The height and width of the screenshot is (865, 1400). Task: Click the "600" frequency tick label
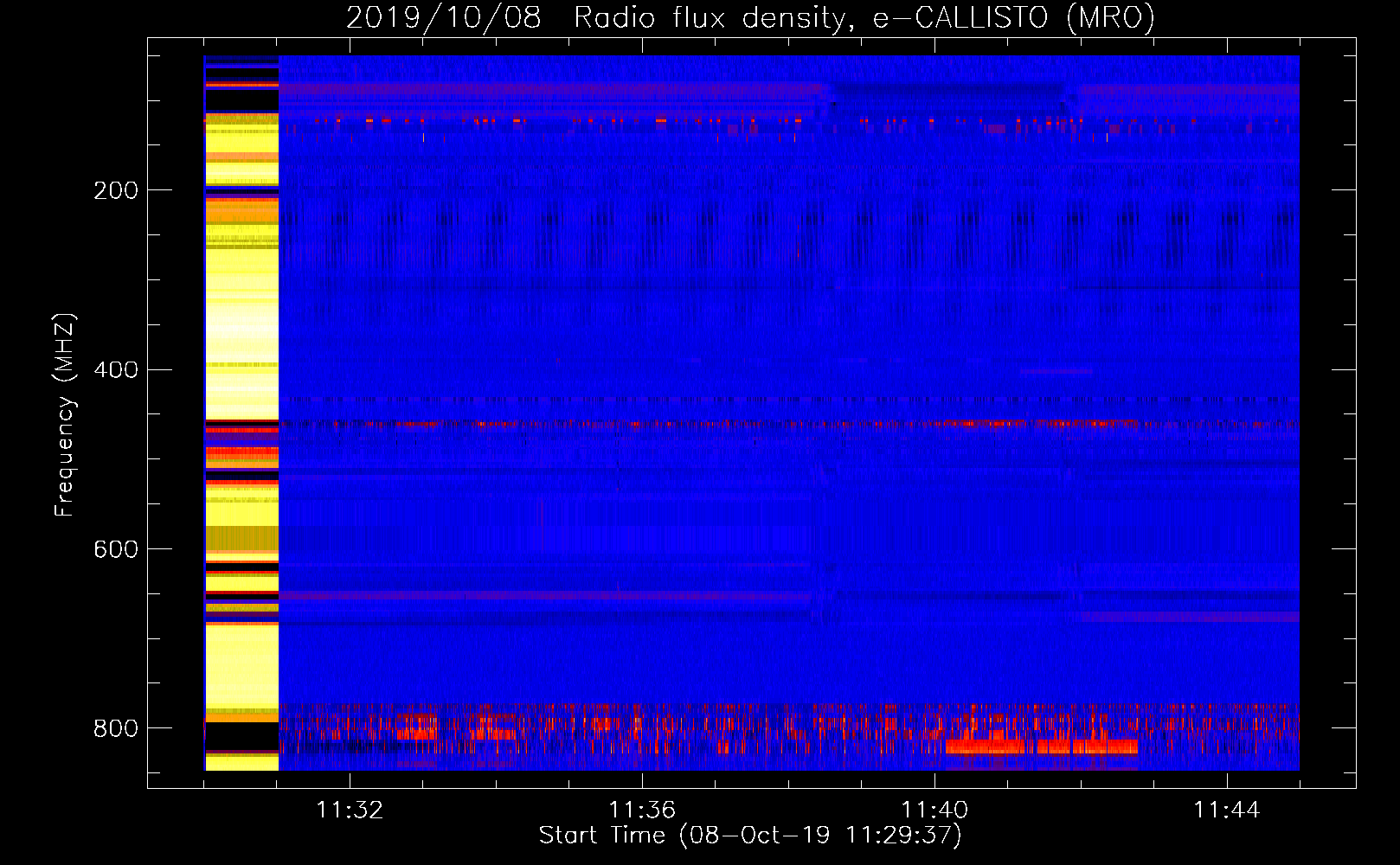pyautogui.click(x=116, y=550)
